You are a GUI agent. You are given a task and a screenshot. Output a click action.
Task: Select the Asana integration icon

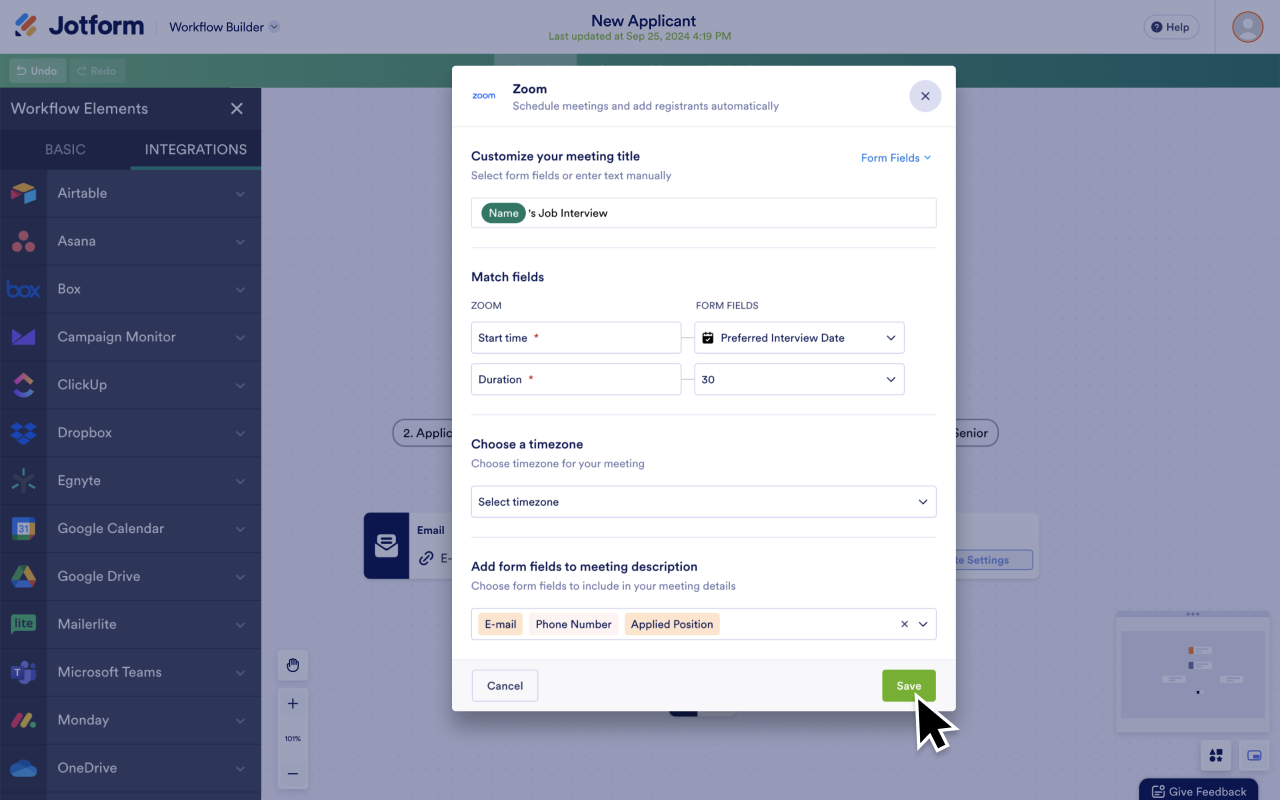pyautogui.click(x=23, y=241)
